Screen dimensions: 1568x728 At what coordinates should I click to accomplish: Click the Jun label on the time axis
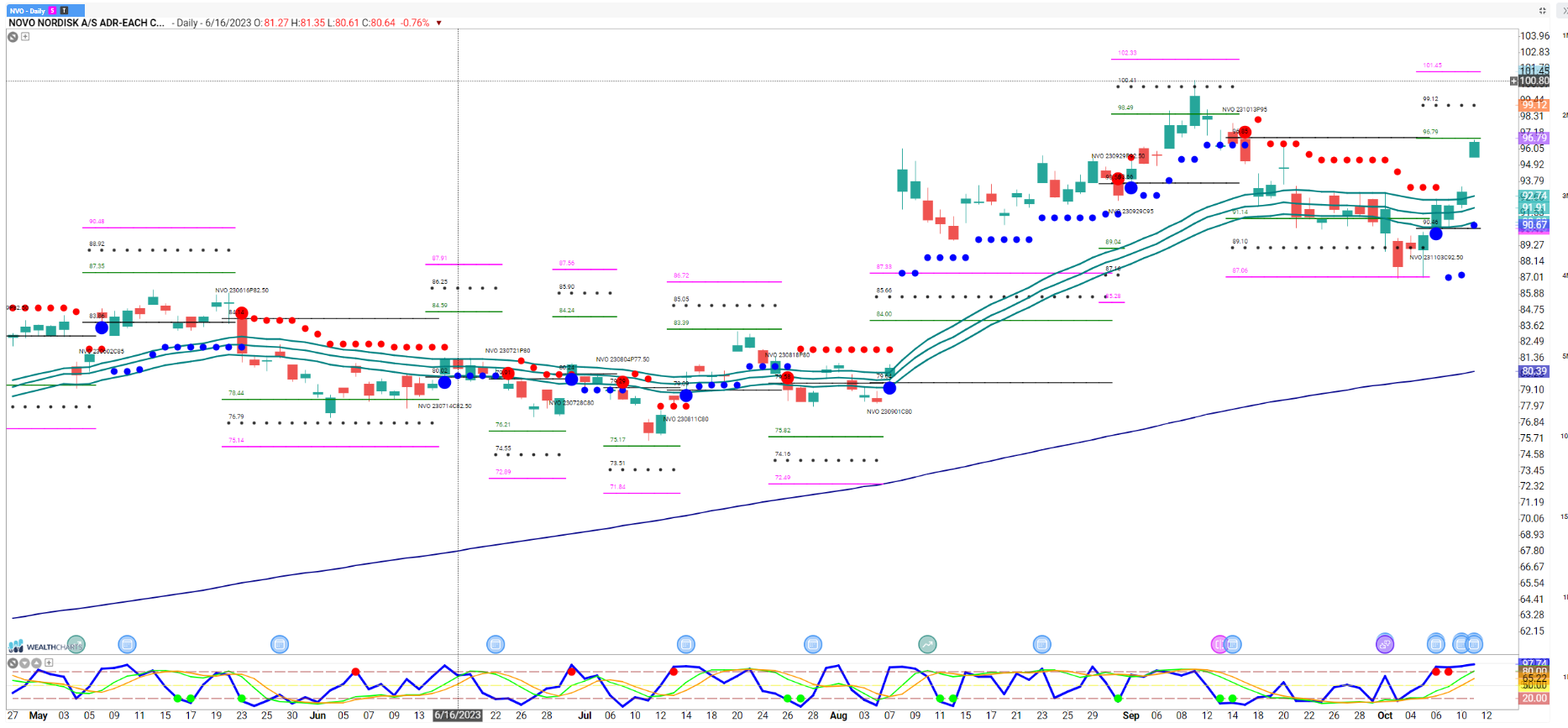(x=317, y=715)
